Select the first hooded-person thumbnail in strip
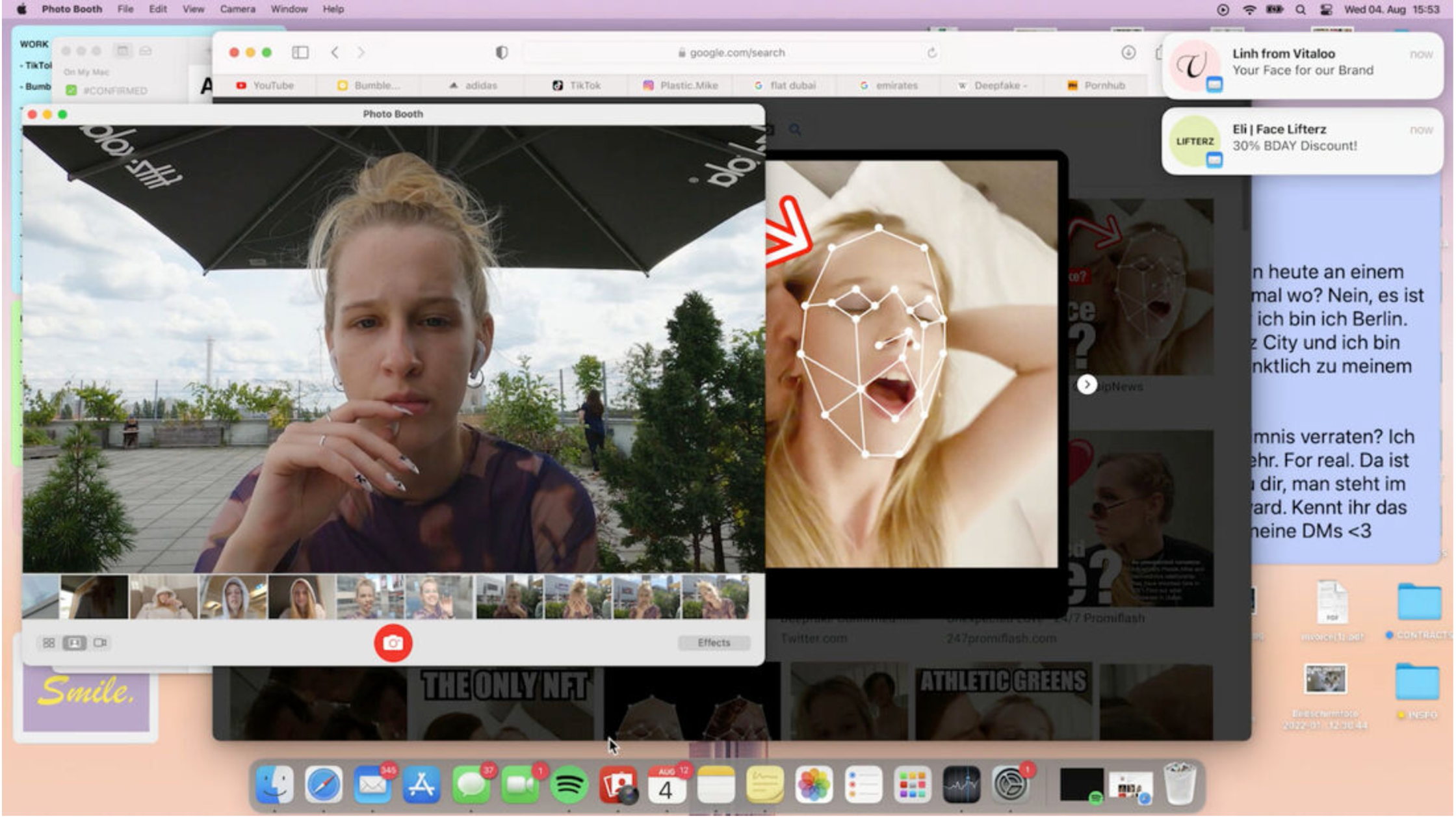This screenshot has width=1456, height=819. tap(164, 597)
